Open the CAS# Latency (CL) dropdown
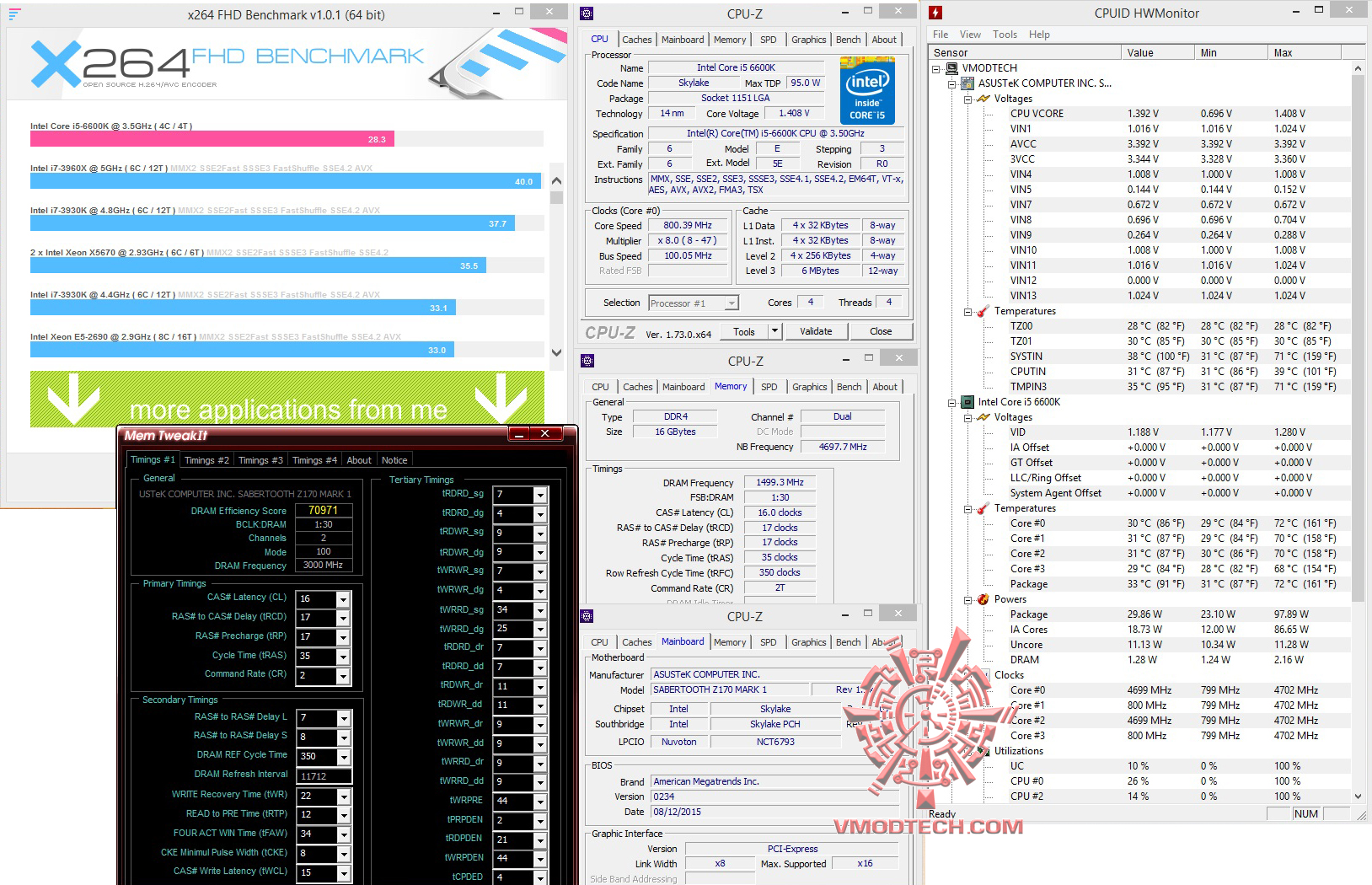The image size is (1372, 885). pos(343,599)
